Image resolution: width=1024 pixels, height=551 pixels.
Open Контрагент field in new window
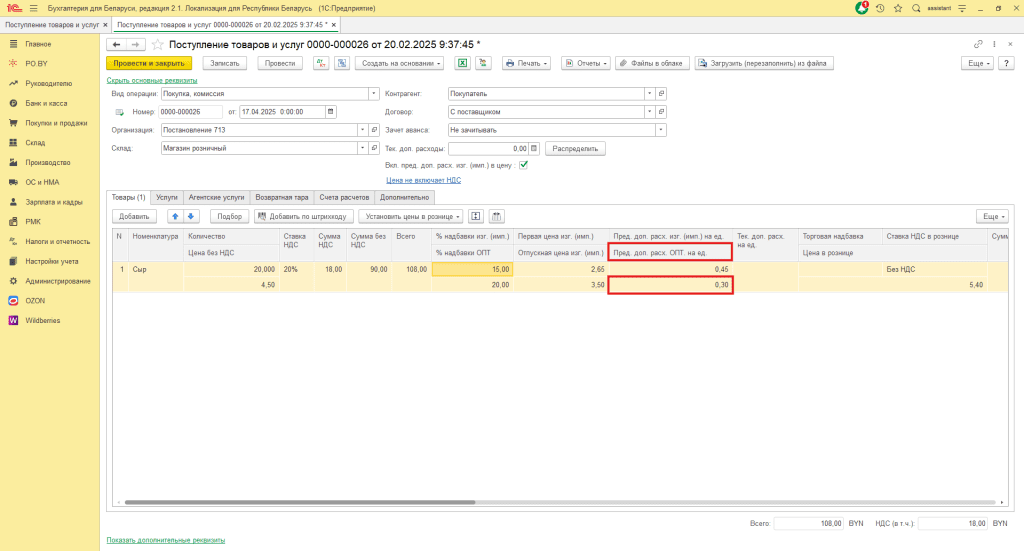tap(661, 93)
